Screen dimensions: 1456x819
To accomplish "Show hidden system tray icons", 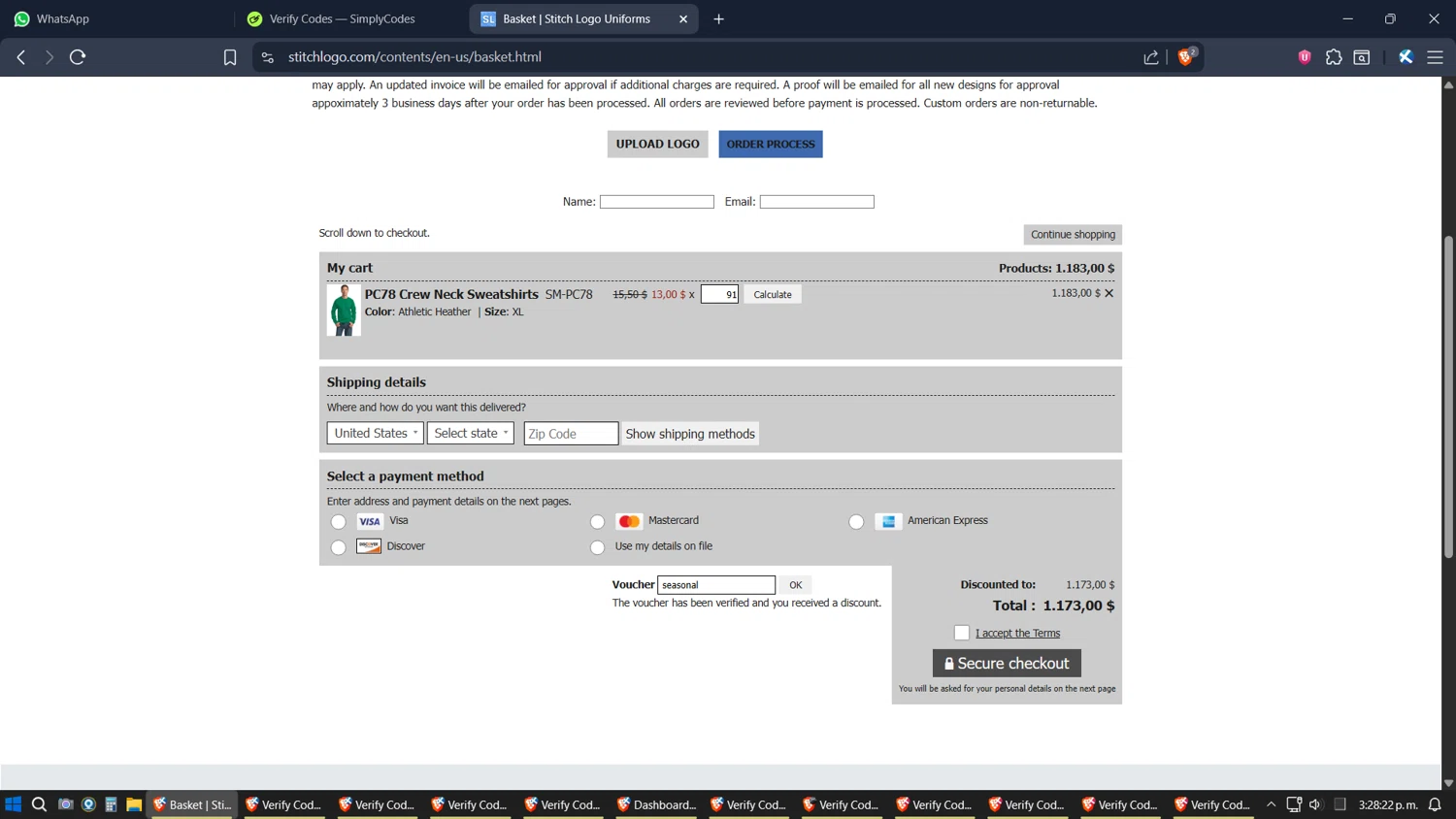I will click(x=1271, y=804).
